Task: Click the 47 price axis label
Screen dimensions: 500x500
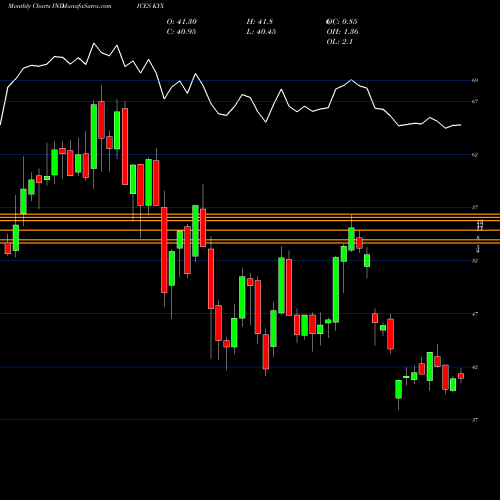Action: [x=475, y=314]
